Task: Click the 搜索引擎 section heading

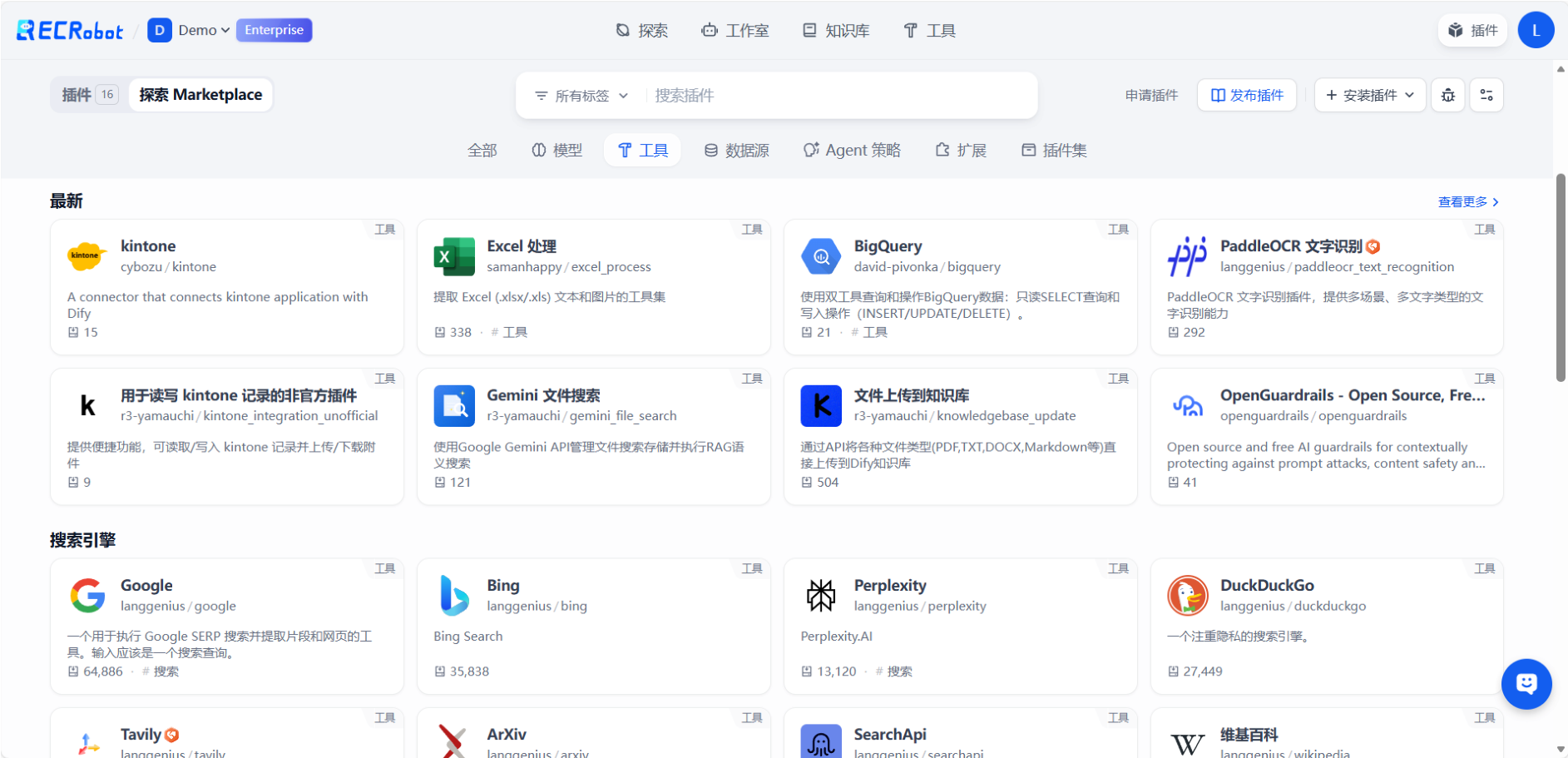Action: (82, 540)
